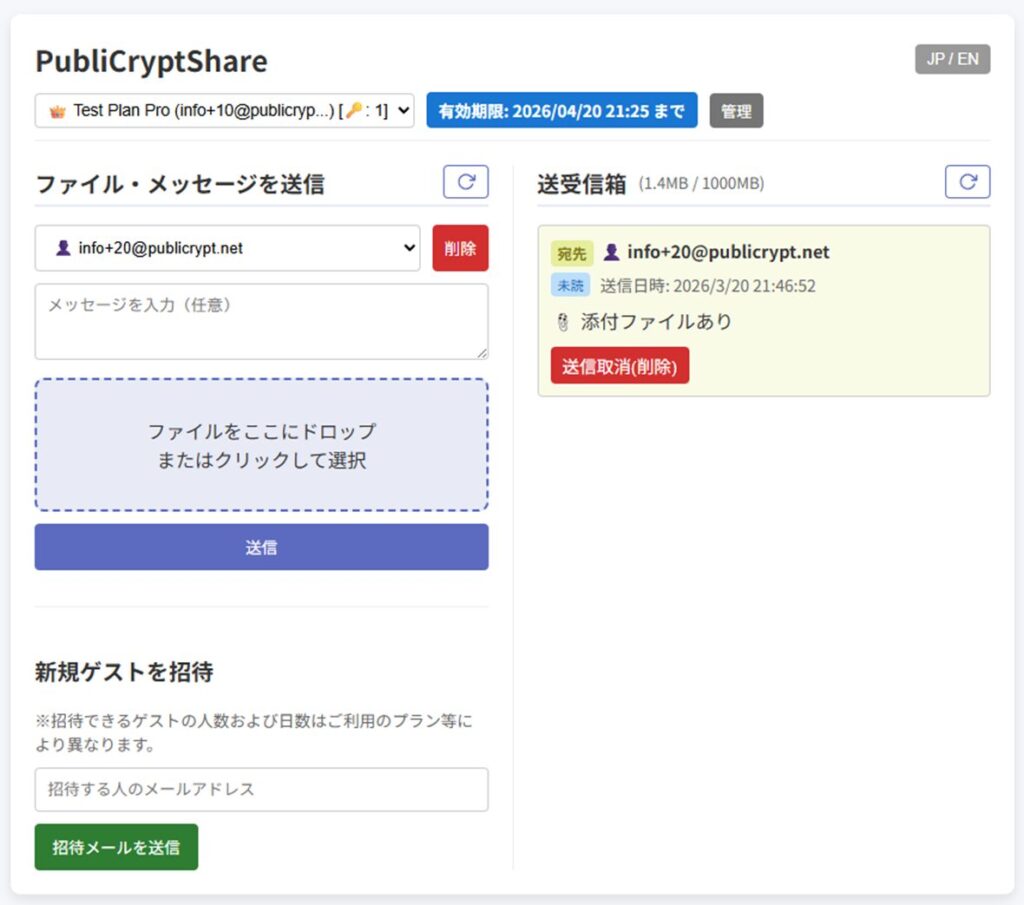The height and width of the screenshot is (905, 1024).
Task: Click the paperclip attachment icon in the message
Action: pos(562,322)
